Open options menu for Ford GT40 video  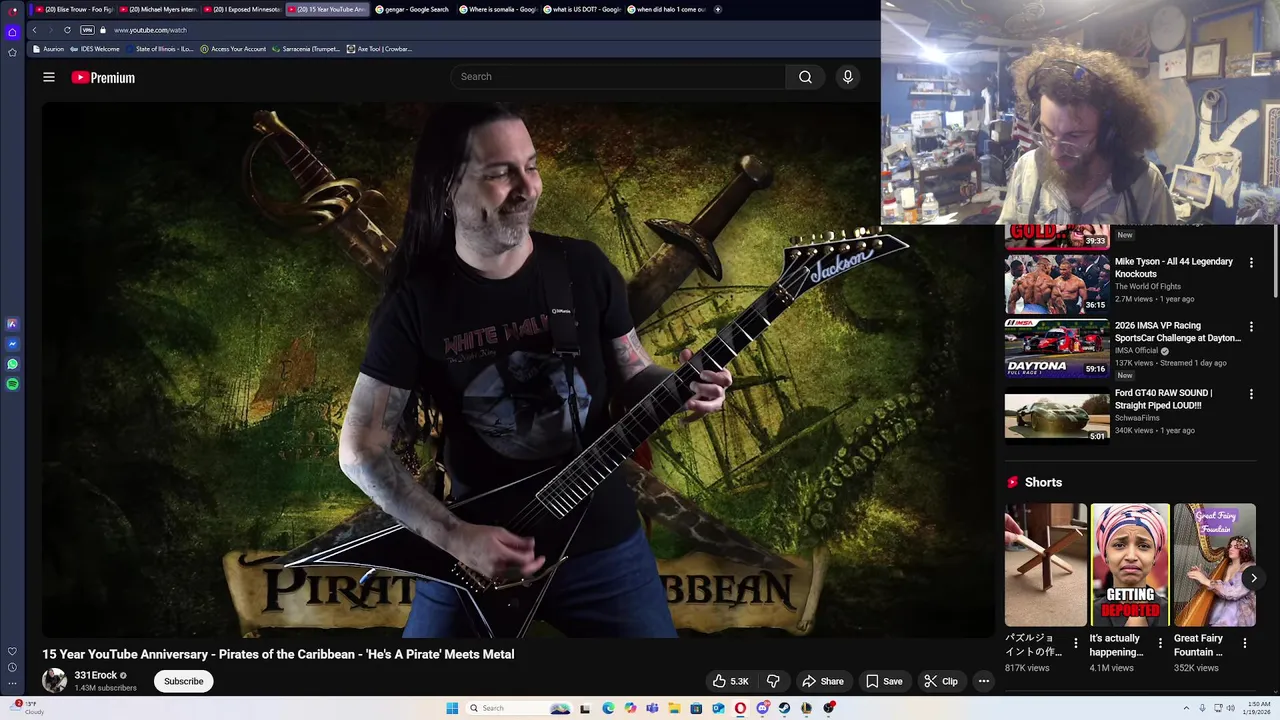tap(1251, 394)
